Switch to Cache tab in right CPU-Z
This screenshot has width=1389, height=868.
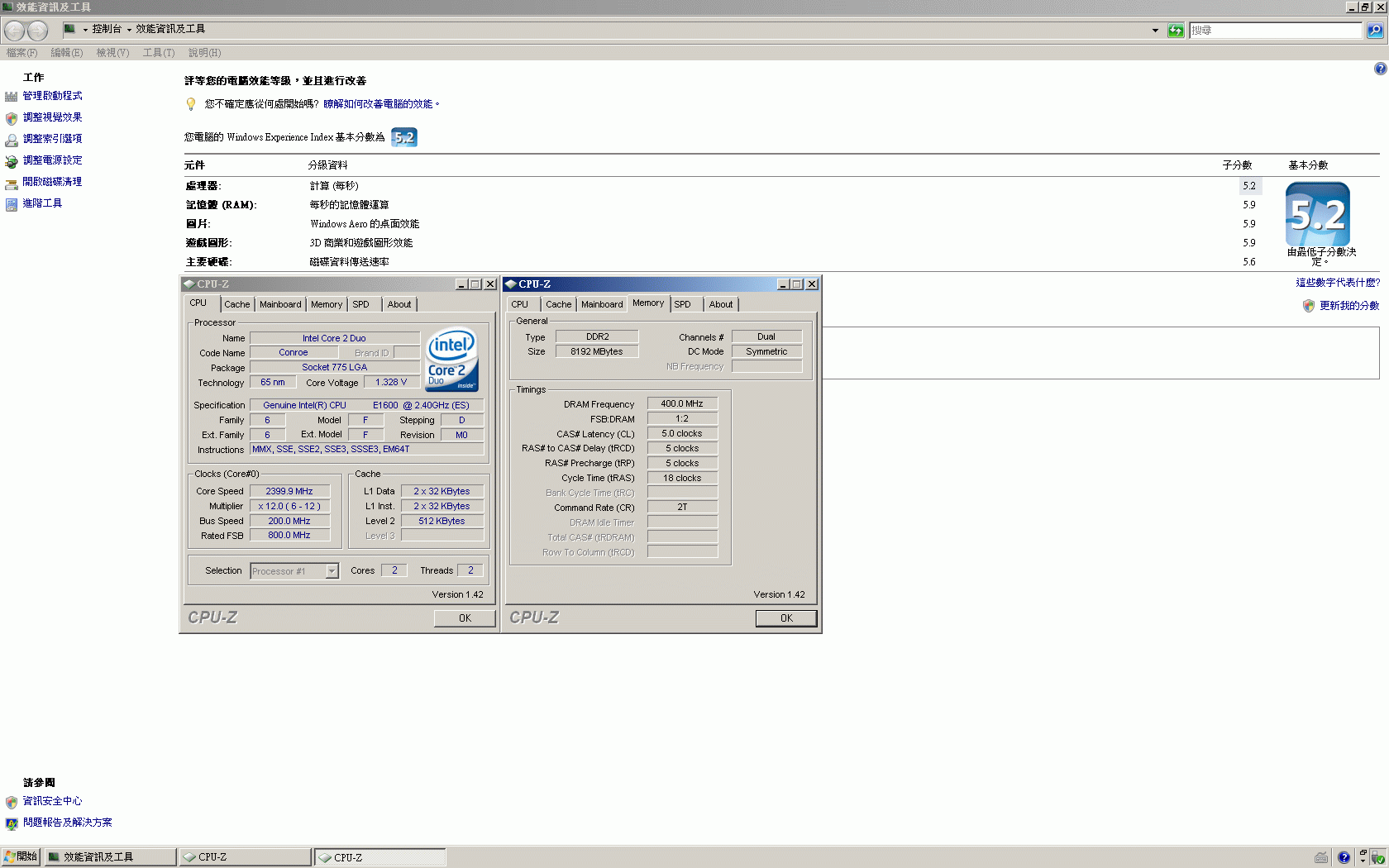(559, 305)
